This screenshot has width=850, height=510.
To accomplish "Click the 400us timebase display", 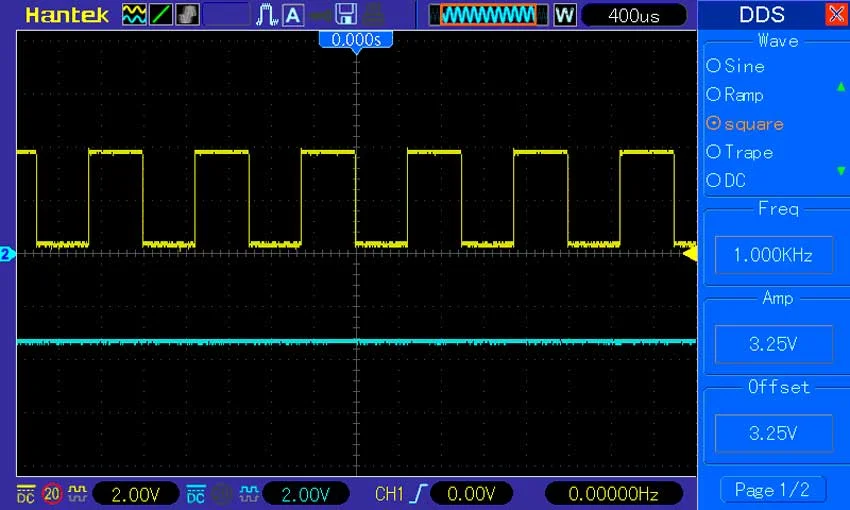I will pos(633,15).
